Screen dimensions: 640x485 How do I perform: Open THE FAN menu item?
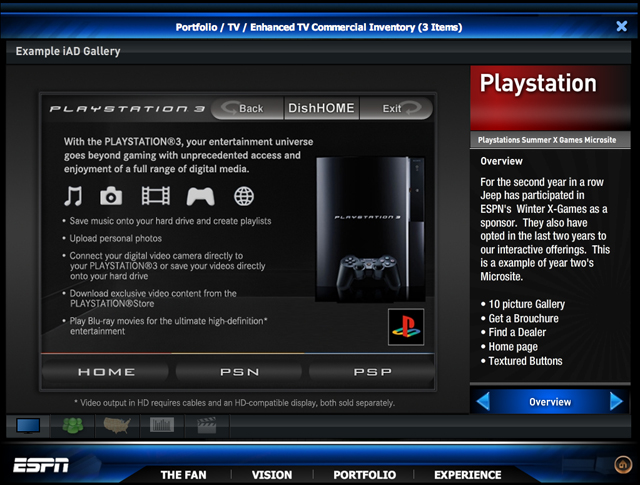click(183, 475)
